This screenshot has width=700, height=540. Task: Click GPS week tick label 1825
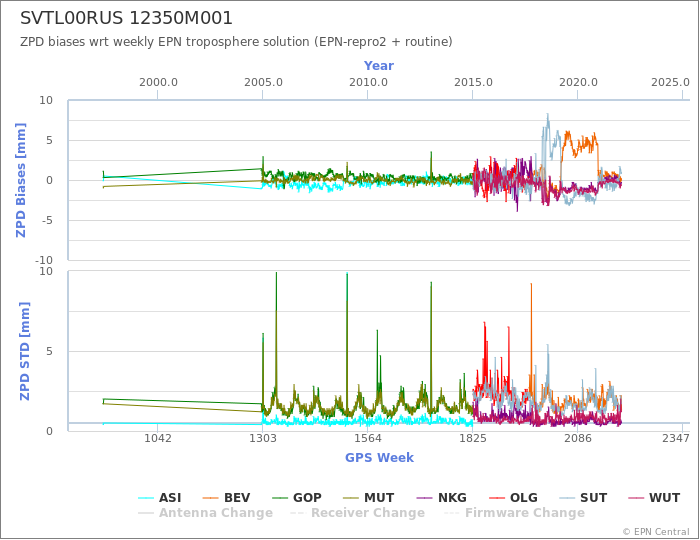[473, 438]
